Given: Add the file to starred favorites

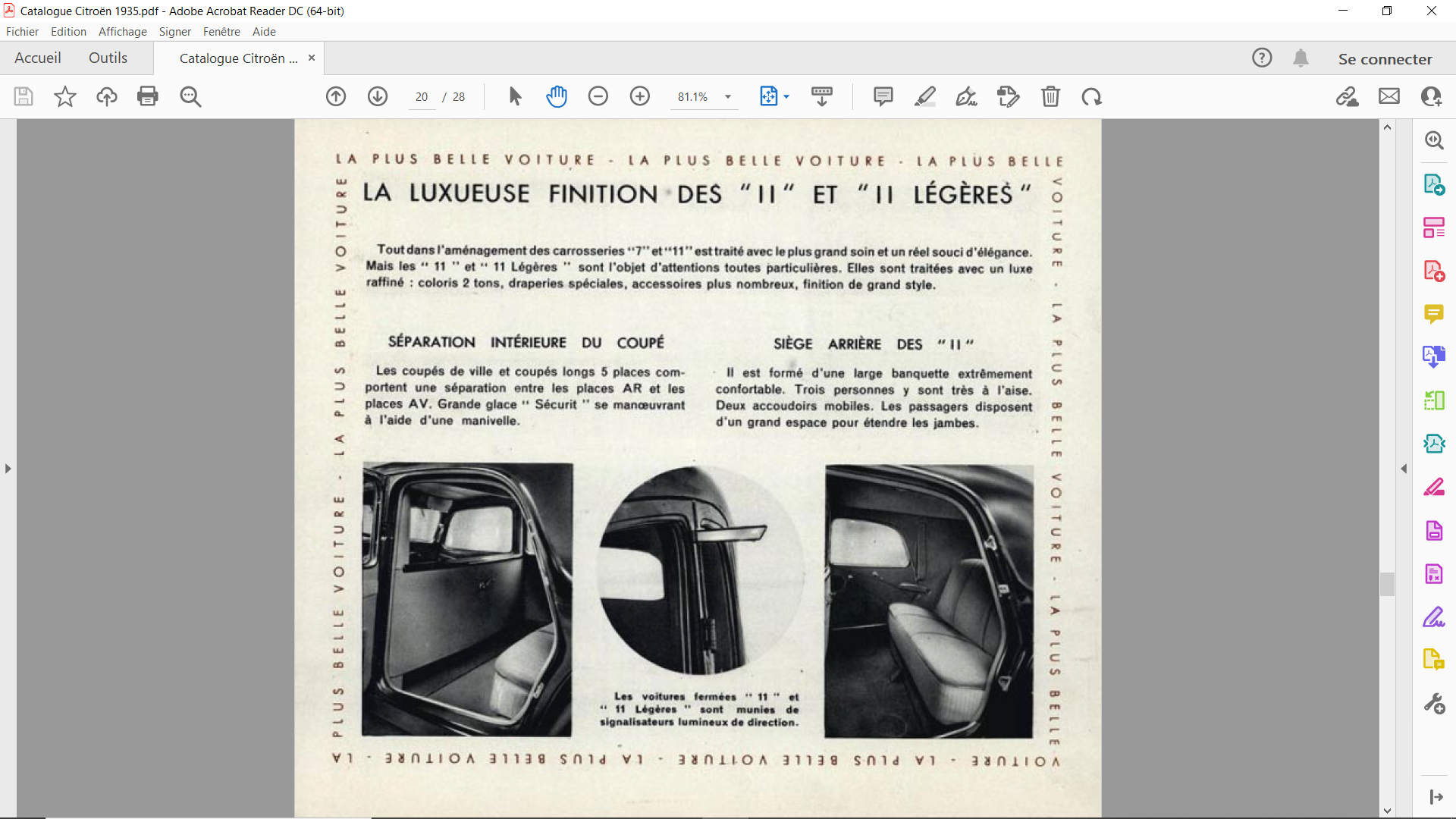Looking at the screenshot, I should (x=65, y=96).
